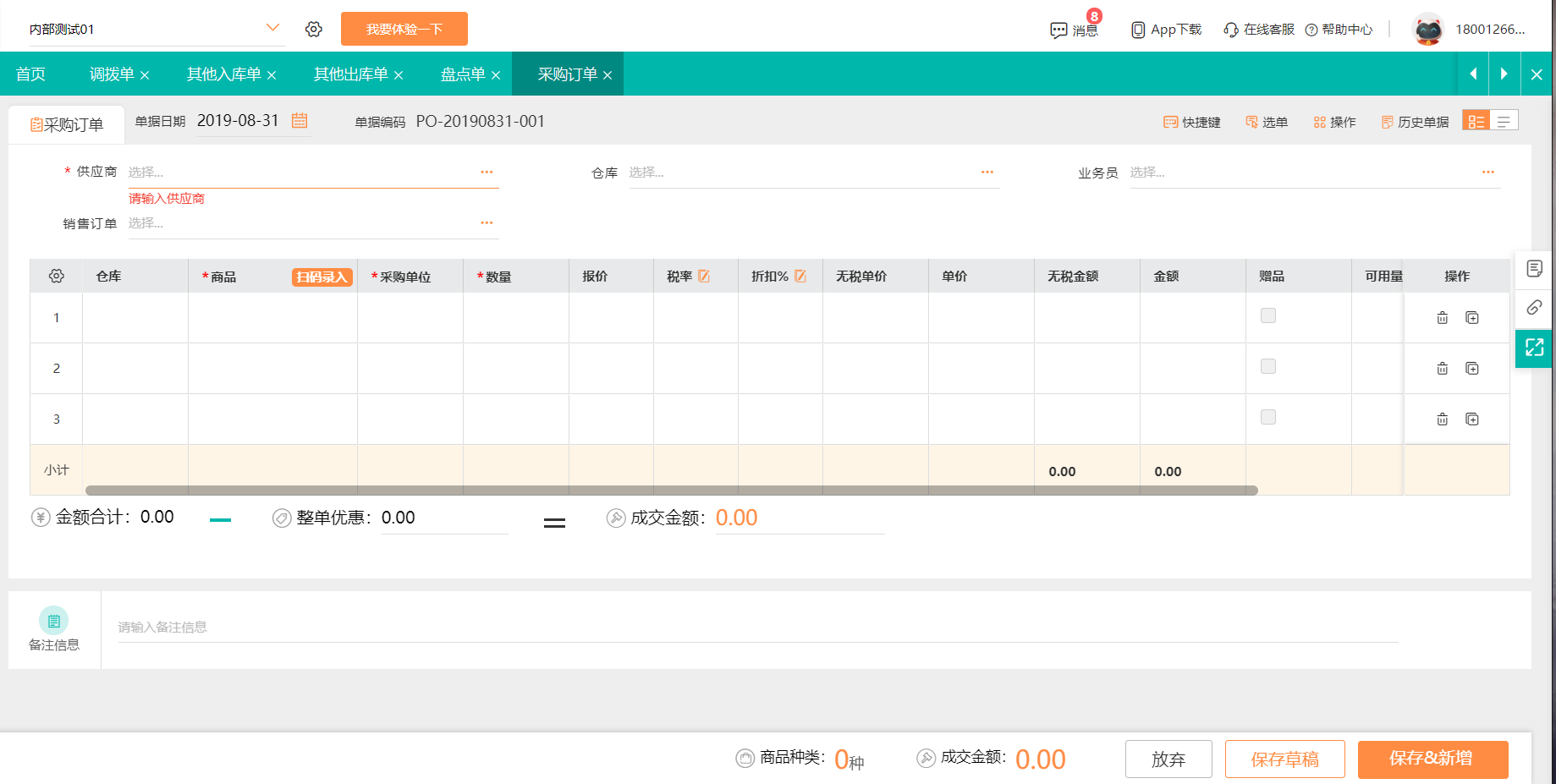The height and width of the screenshot is (784, 1556).
Task: Open table column settings gear
Action: (57, 277)
